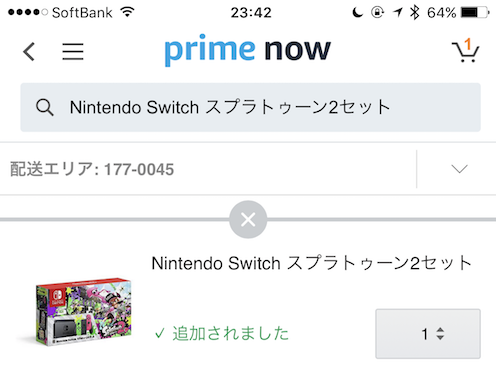Tap the search magnifier icon

[x=44, y=107]
